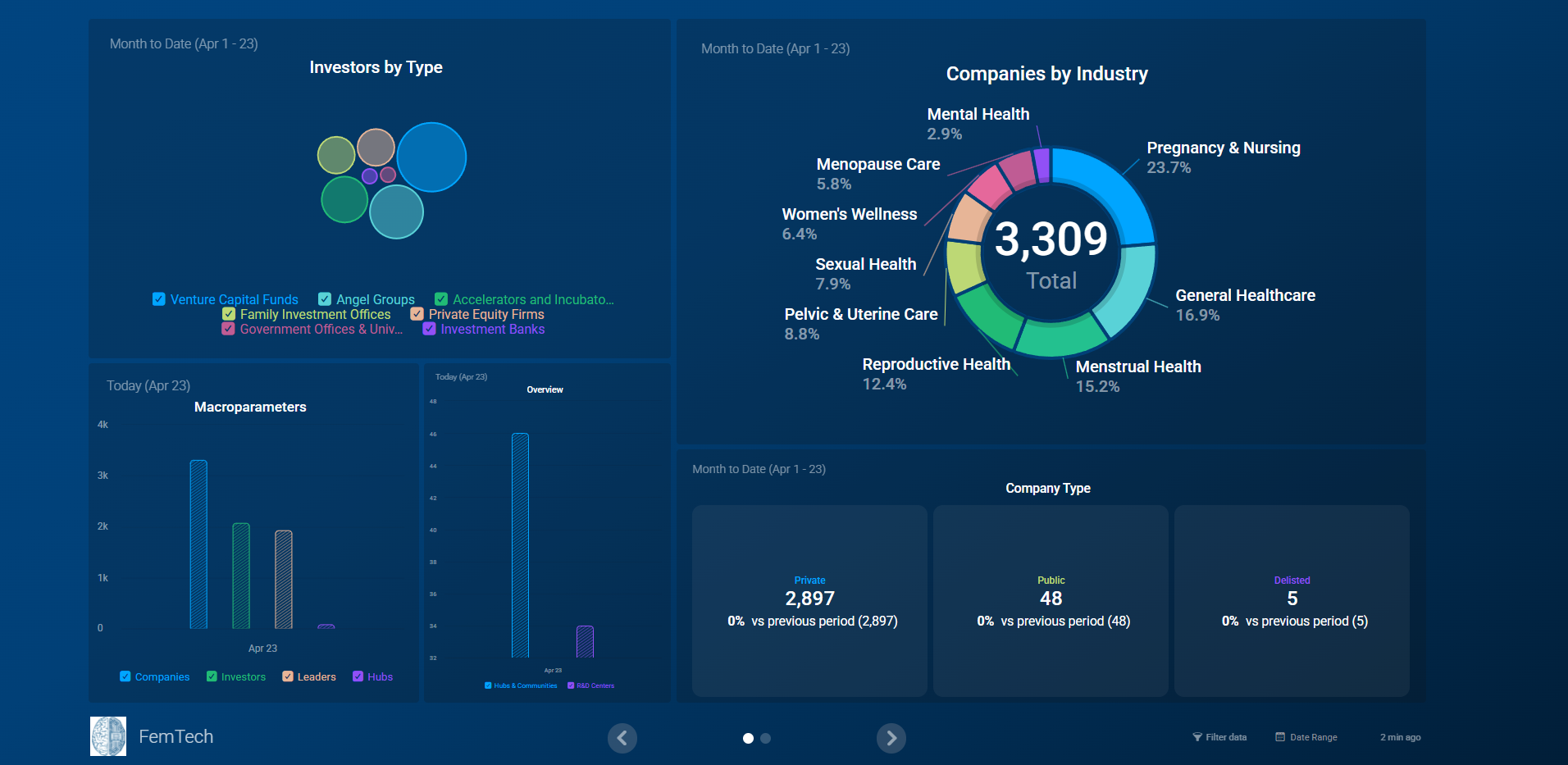1568x765 pixels.
Task: Click the FemTech brain logo thumbnail
Action: point(108,736)
